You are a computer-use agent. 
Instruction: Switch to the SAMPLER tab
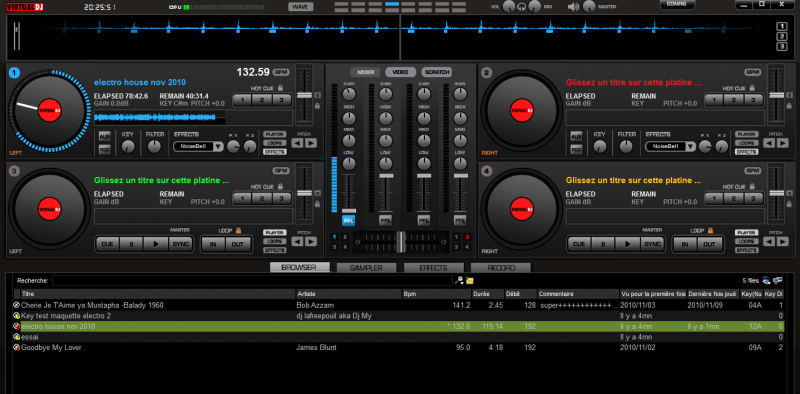click(366, 267)
